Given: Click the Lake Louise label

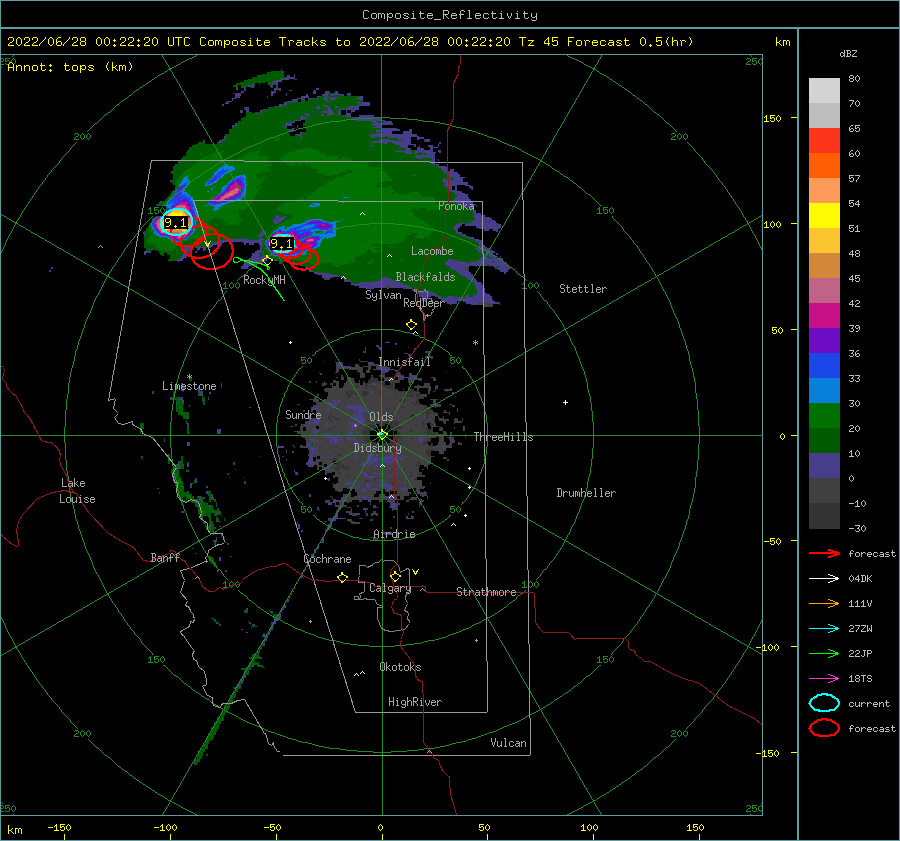Looking at the screenshot, I should [77, 491].
